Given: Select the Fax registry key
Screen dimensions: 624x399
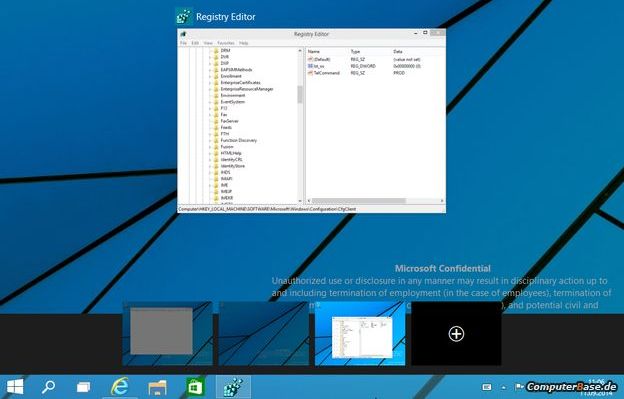Looking at the screenshot, I should pyautogui.click(x=224, y=115).
